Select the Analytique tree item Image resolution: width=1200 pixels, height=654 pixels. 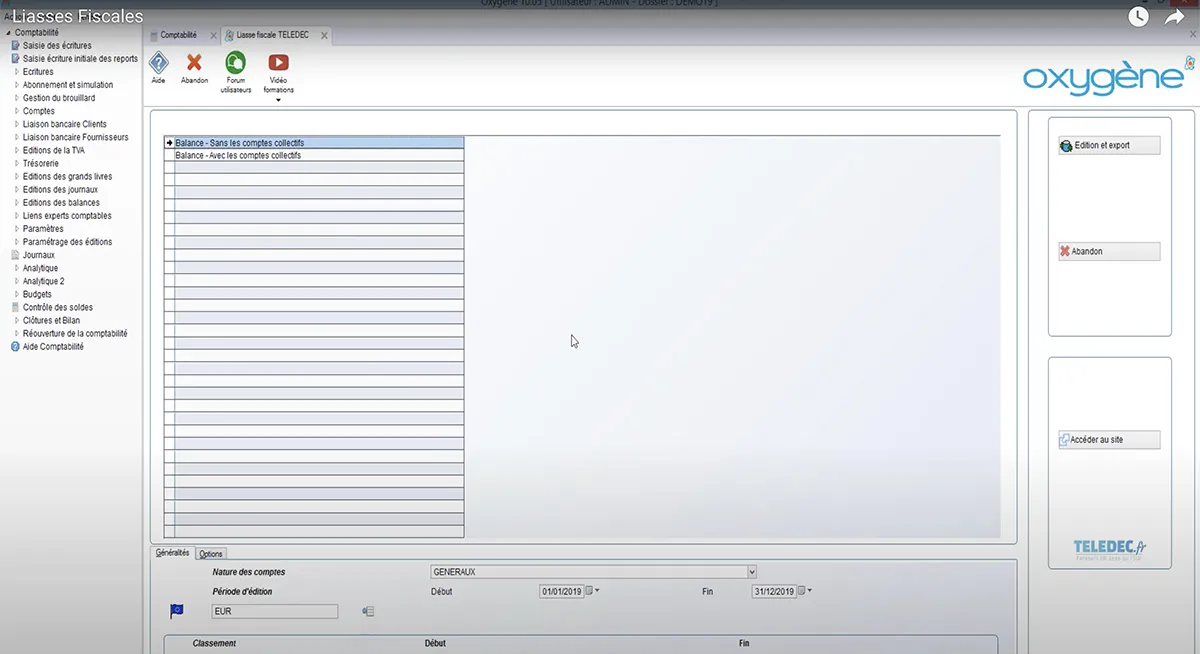pyautogui.click(x=40, y=268)
